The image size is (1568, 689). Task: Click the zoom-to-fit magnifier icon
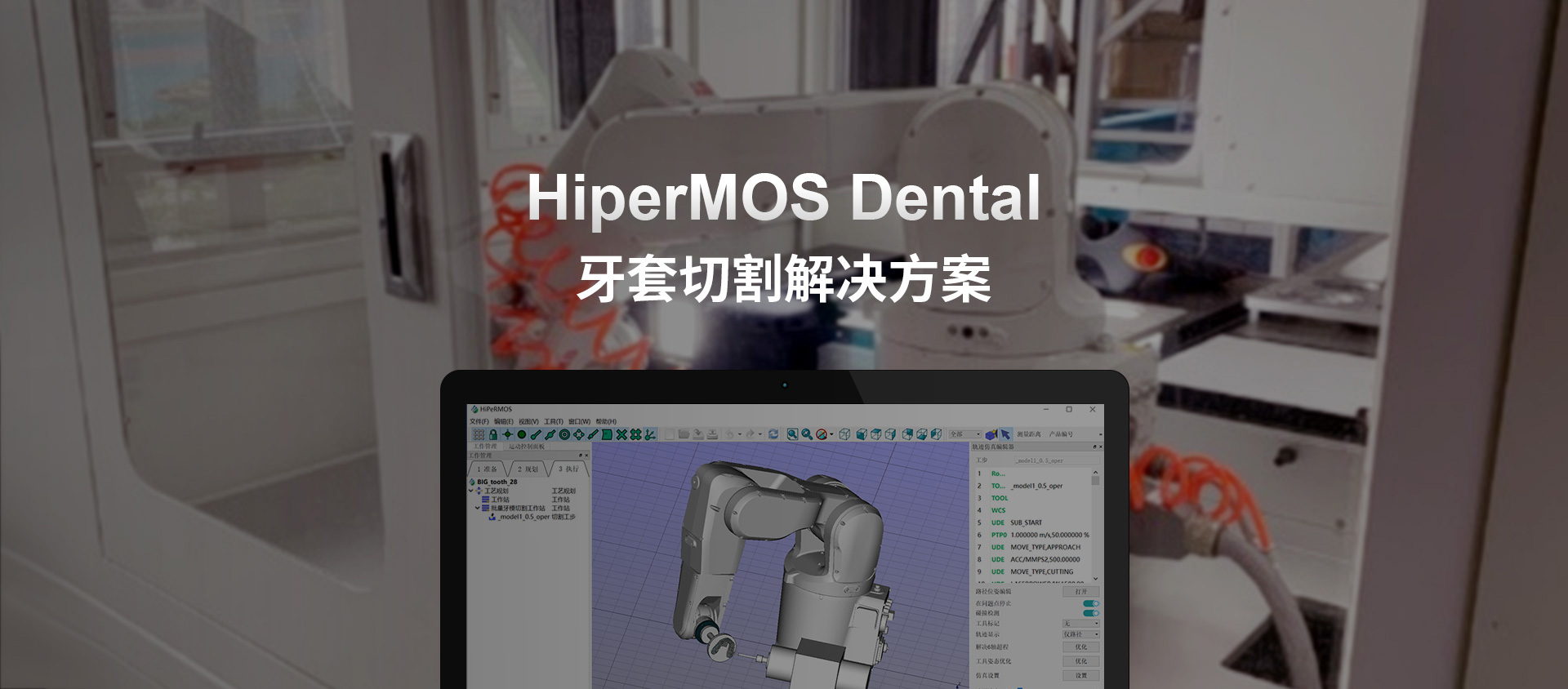(792, 434)
